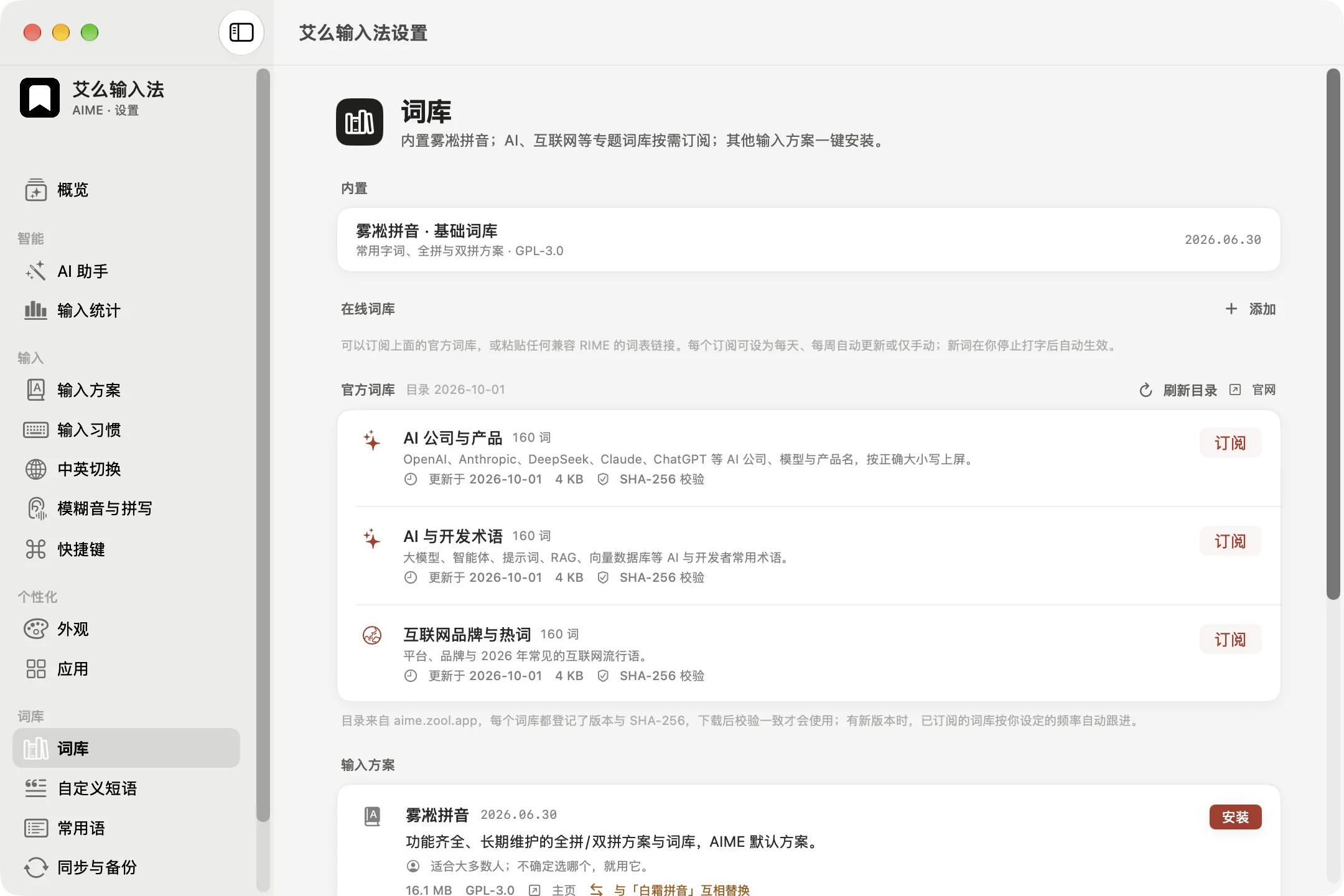Click the sidebar vertical scrollbar
The width and height of the screenshot is (1344, 896).
(263, 445)
